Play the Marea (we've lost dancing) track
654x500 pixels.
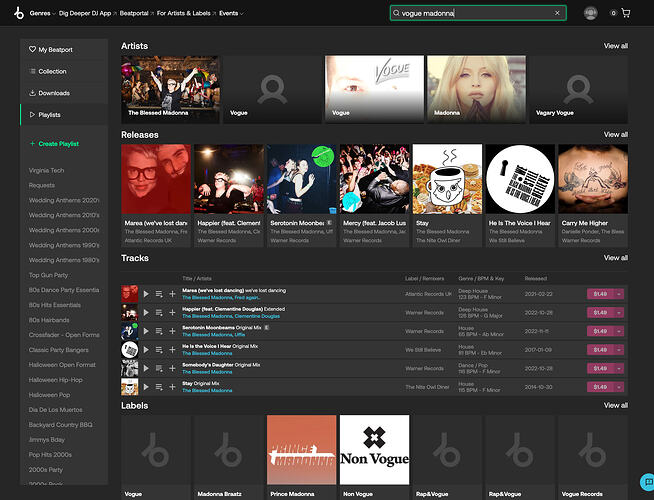pos(146,294)
